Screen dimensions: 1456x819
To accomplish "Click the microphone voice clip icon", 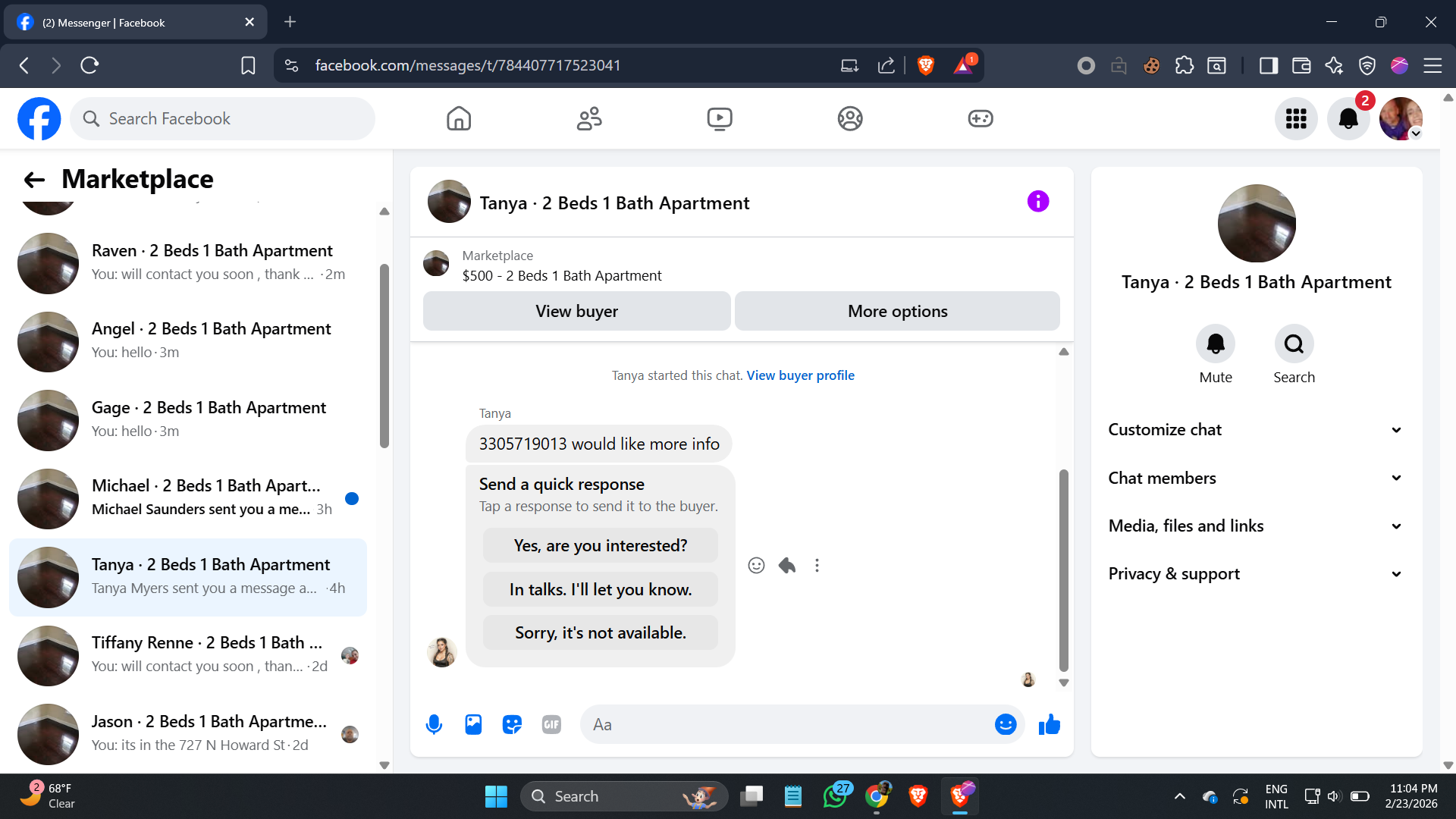I will pyautogui.click(x=434, y=725).
